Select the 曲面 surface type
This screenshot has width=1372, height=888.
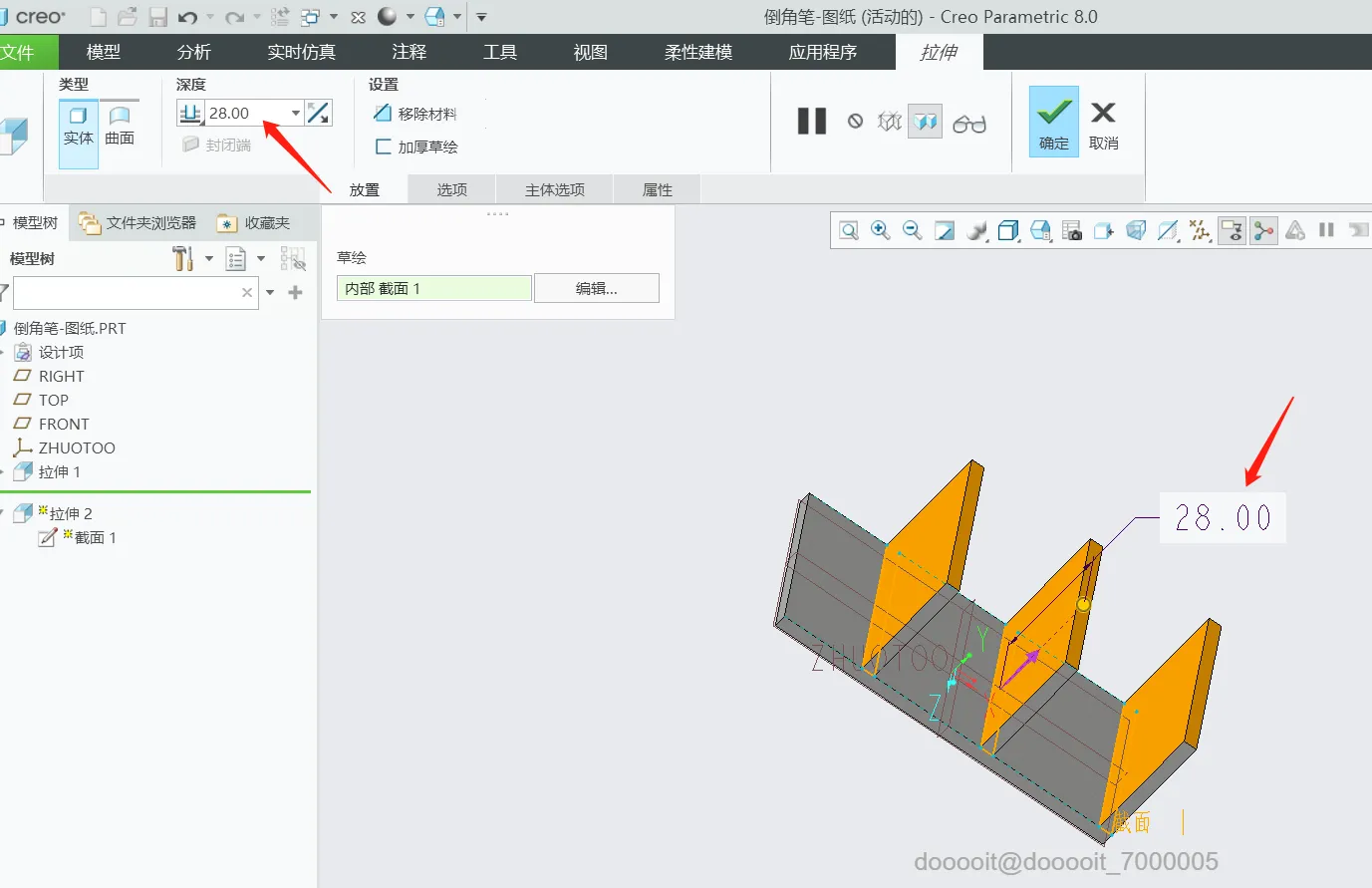click(120, 128)
